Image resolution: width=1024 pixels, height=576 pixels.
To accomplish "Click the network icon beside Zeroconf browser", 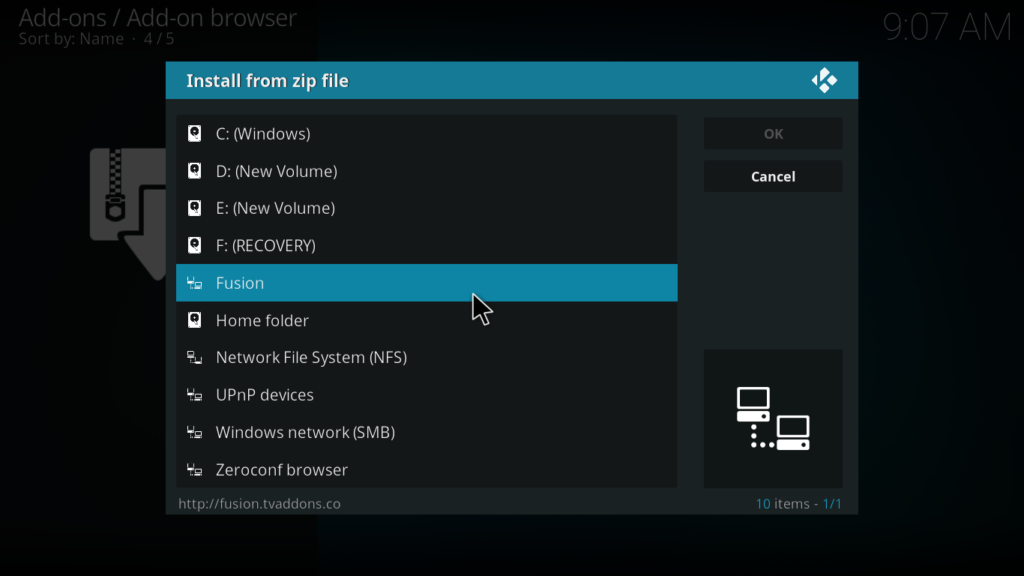I will tap(195, 470).
